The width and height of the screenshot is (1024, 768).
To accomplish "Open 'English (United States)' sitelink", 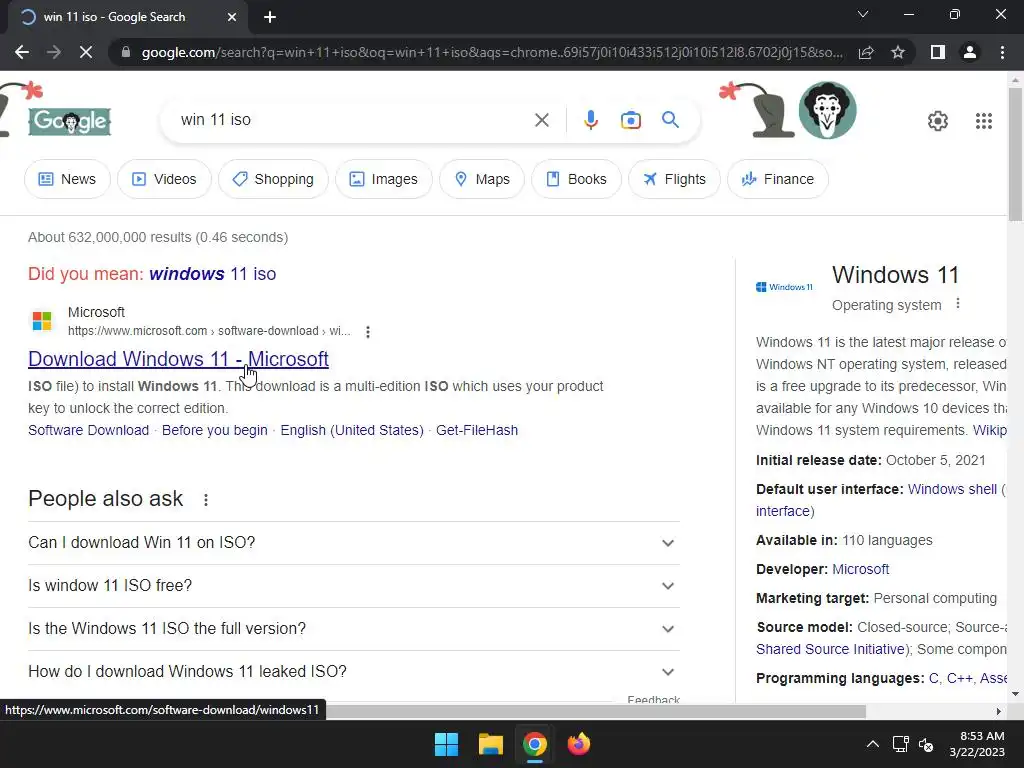I will coord(352,430).
